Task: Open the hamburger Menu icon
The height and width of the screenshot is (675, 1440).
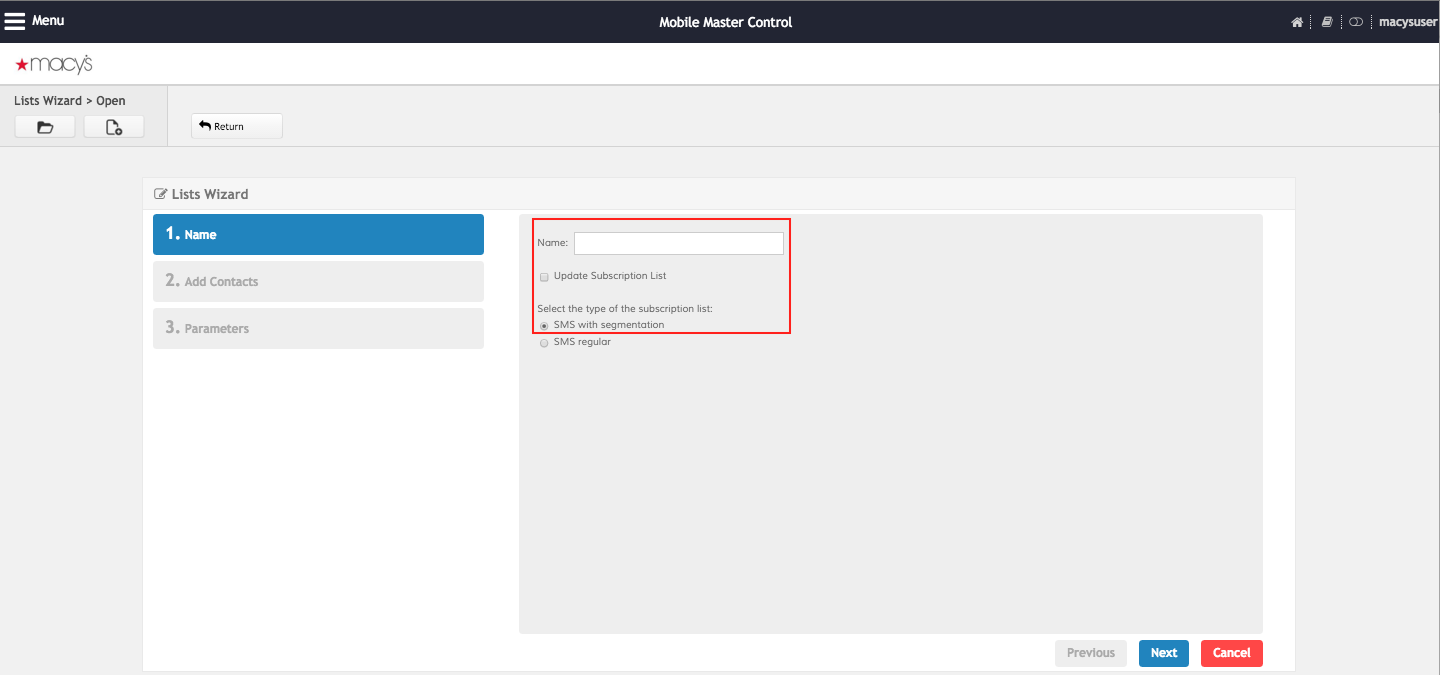Action: pos(15,21)
